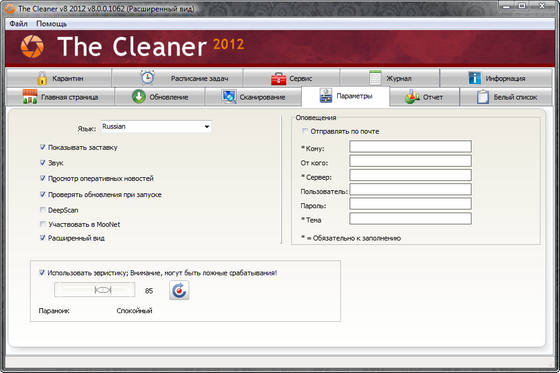Image resolution: width=560 pixels, height=373 pixels.
Task: Open the Белый список clipboard icon
Action: coord(483,97)
